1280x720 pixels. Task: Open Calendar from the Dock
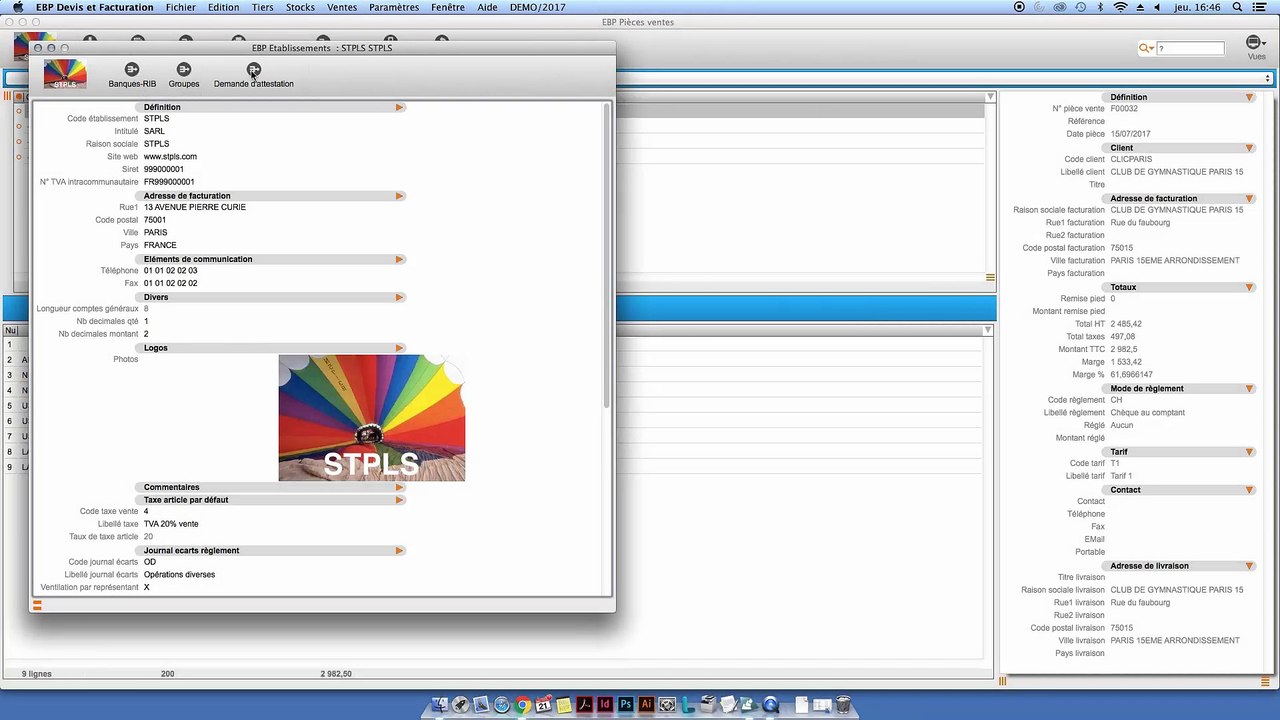pos(543,705)
